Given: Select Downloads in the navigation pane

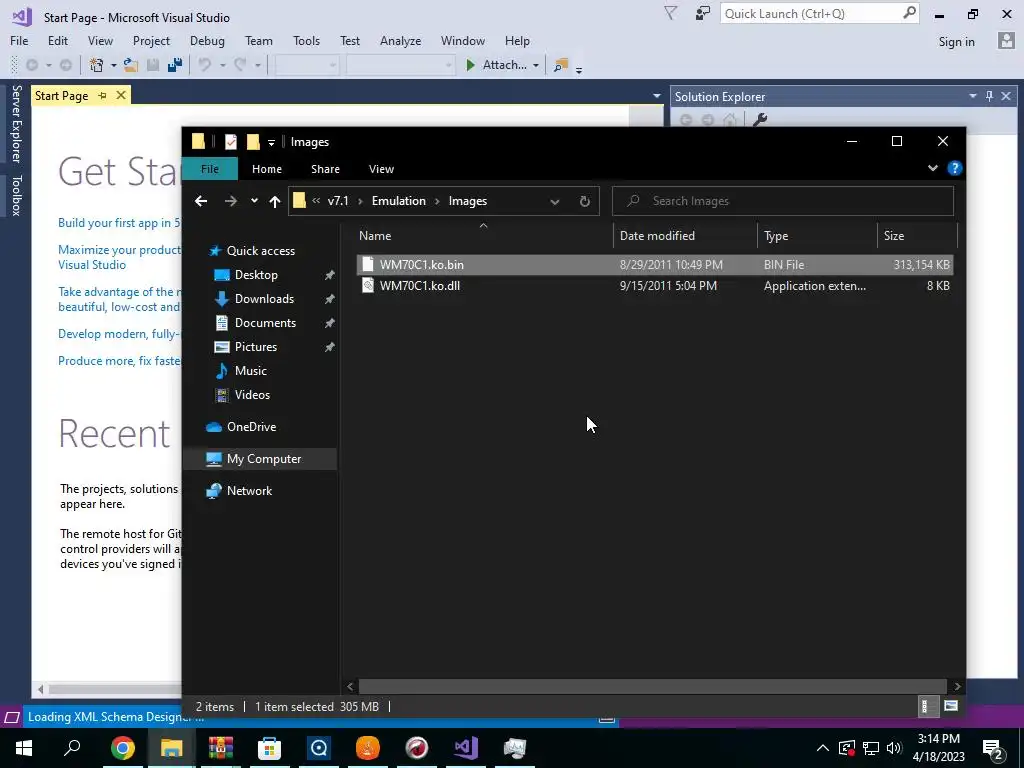Looking at the screenshot, I should [x=264, y=298].
